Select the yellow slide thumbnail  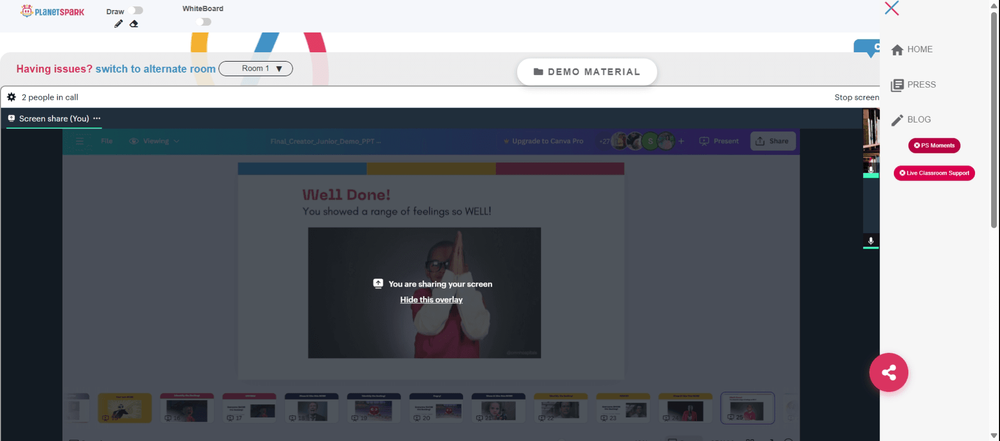tap(125, 408)
